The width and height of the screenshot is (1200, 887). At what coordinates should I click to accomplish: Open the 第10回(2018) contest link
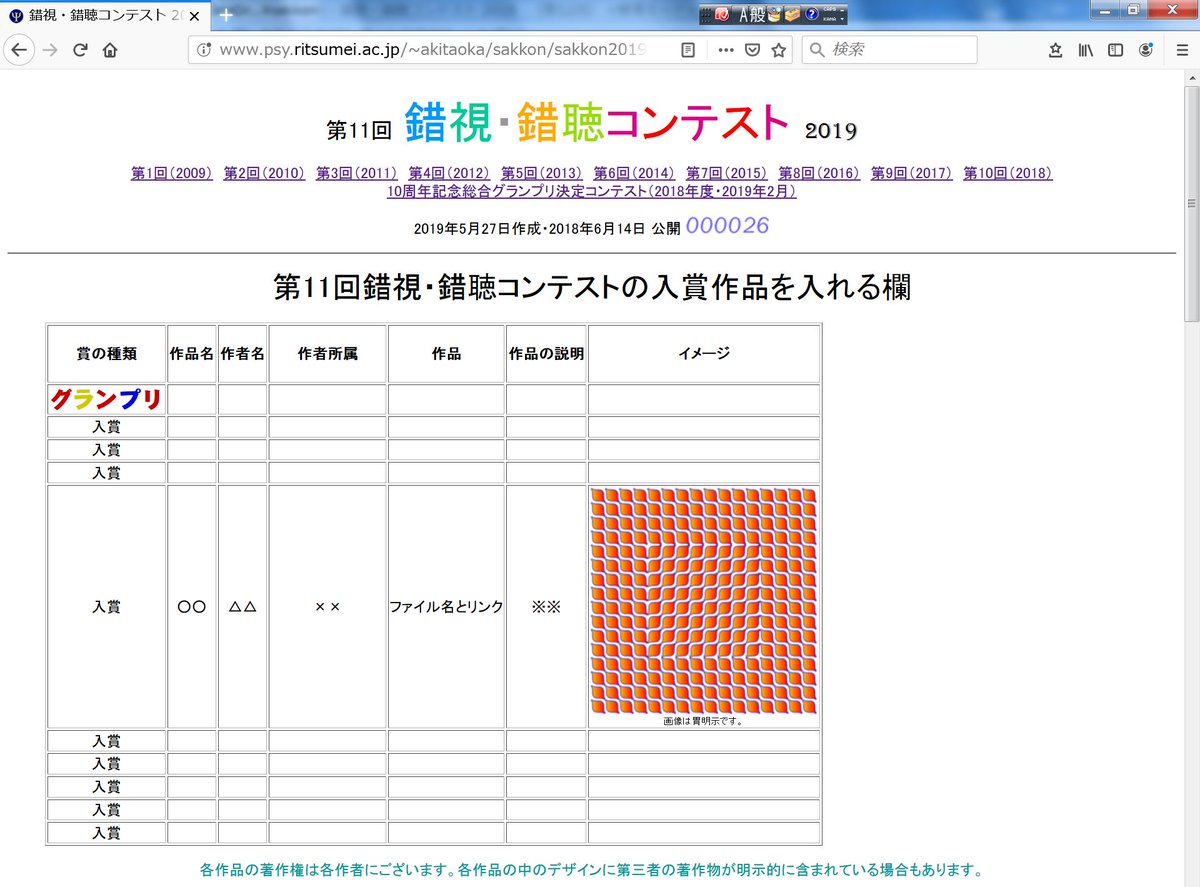(x=1008, y=173)
